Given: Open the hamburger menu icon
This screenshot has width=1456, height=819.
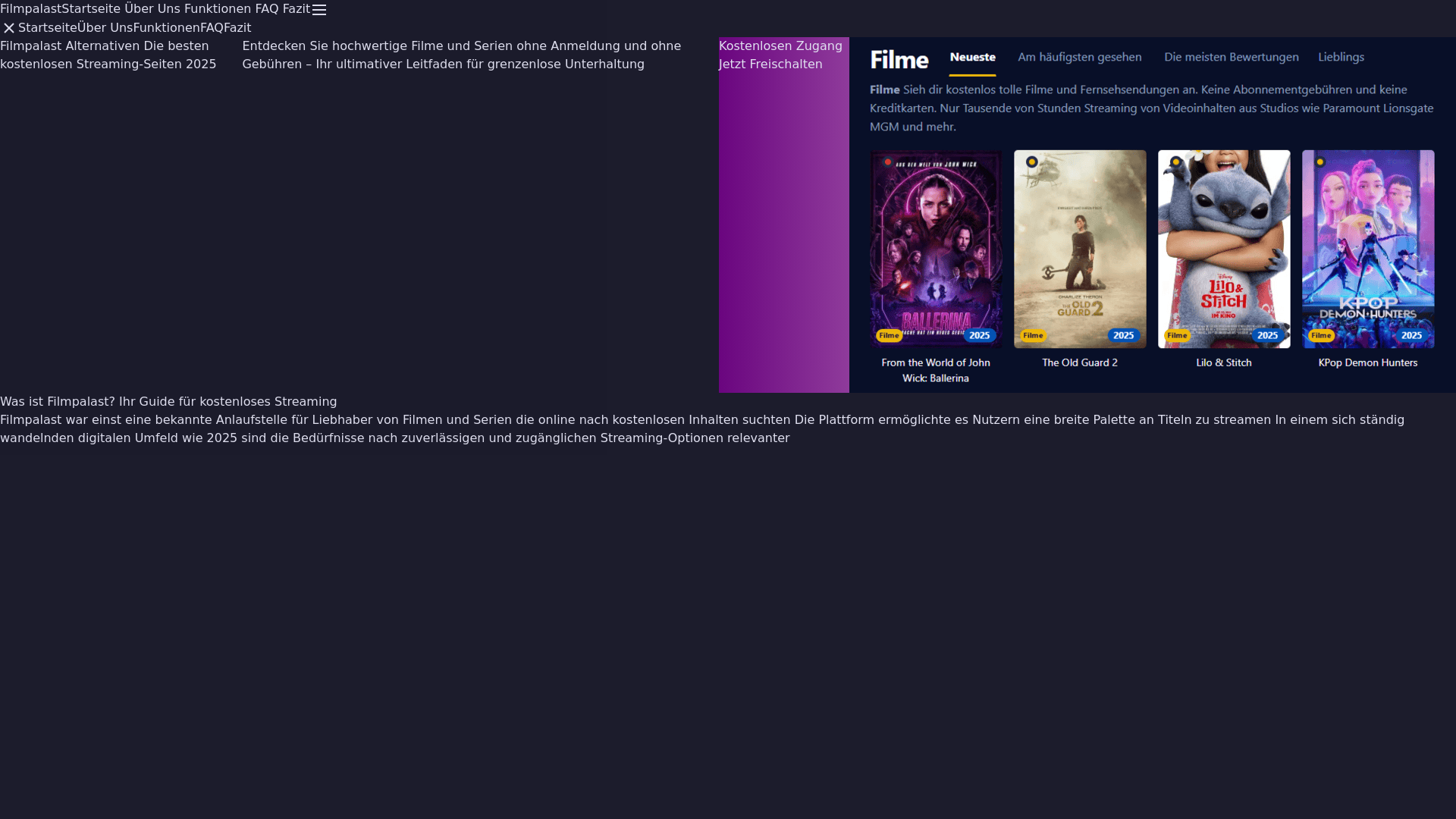Looking at the screenshot, I should coord(319,10).
